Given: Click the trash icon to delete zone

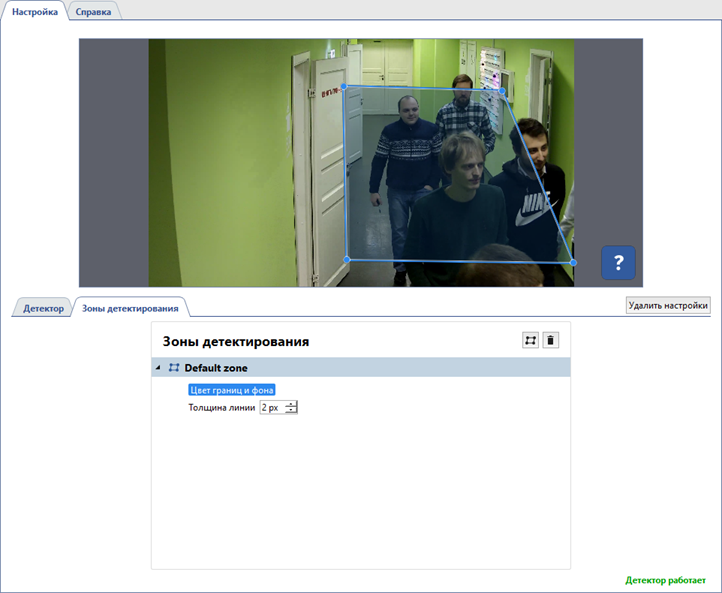Looking at the screenshot, I should (x=550, y=340).
